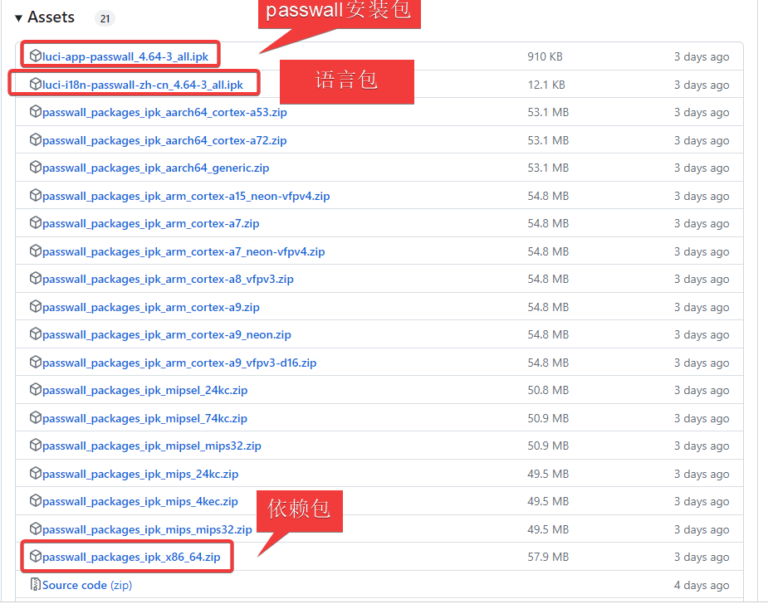768x604 pixels.
Task: Click package icon next to arm_cortex-a7.zip
Action: pos(36,224)
